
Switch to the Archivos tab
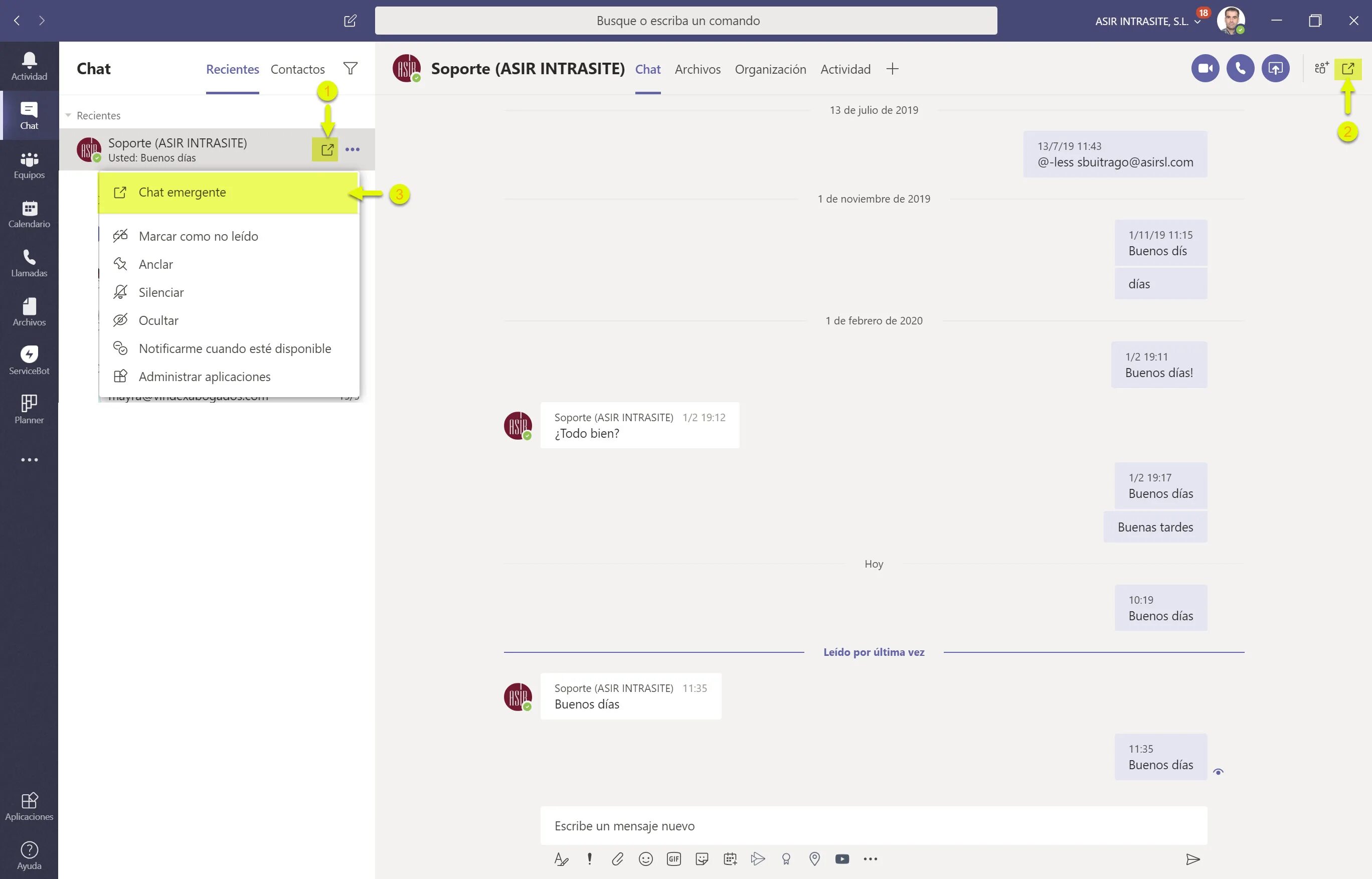click(x=698, y=69)
